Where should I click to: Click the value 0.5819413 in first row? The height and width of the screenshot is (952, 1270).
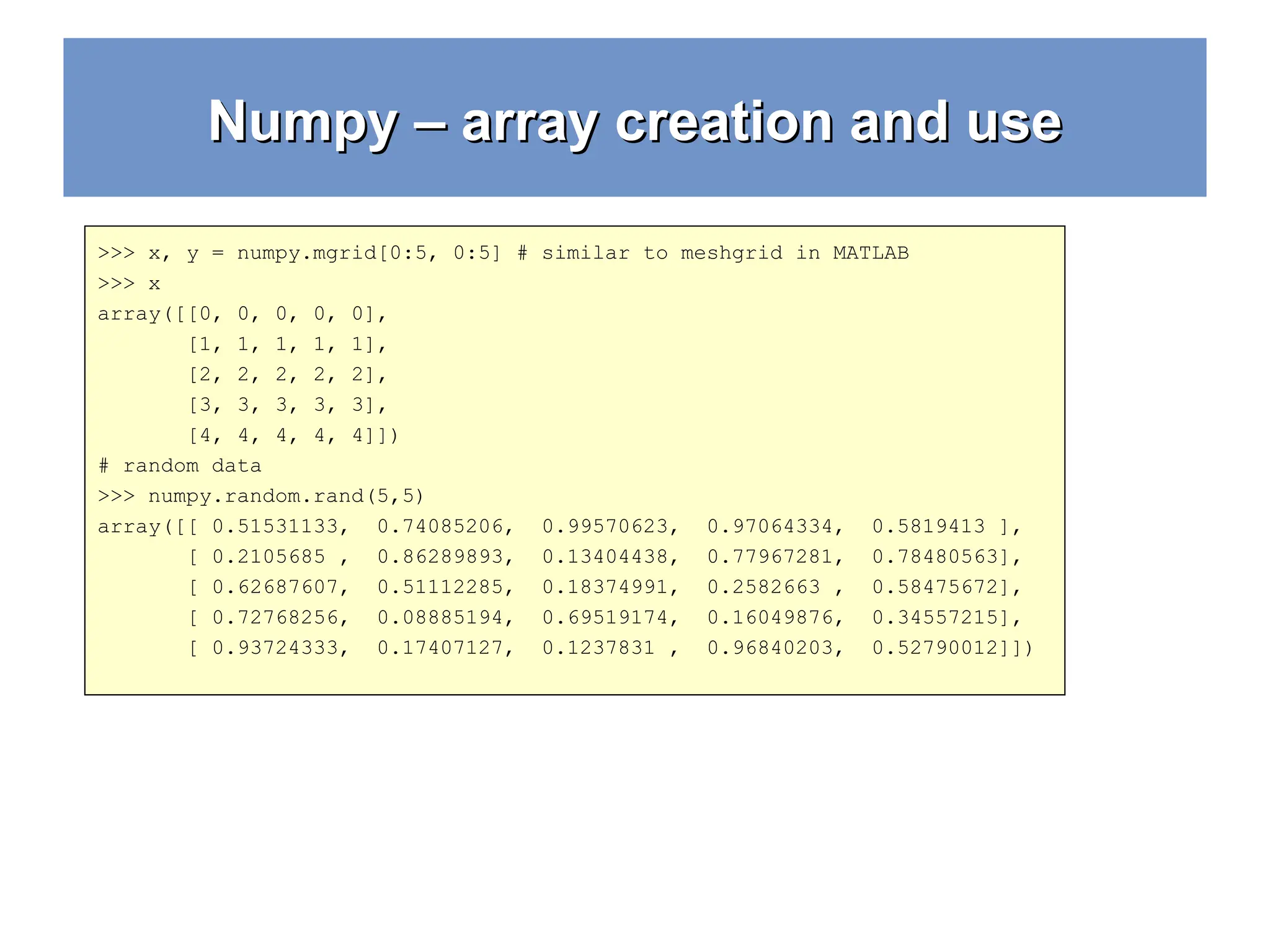tap(928, 527)
